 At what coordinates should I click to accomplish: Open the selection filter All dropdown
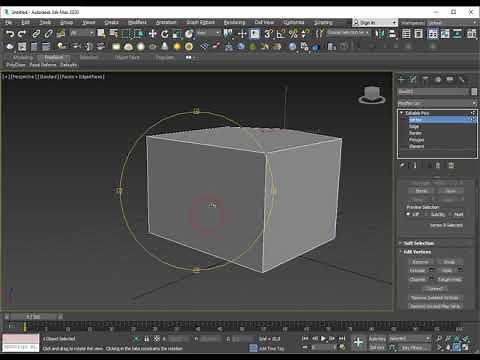click(82, 33)
